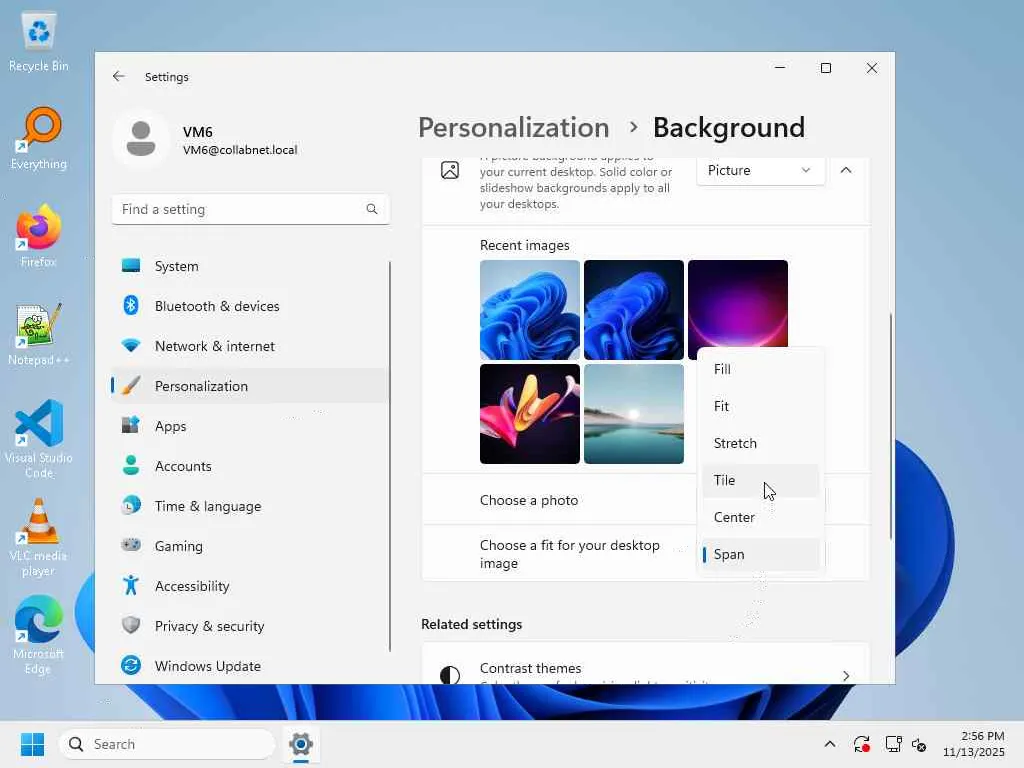1024x768 pixels.
Task: Click the contrast half-circle icon
Action: (449, 675)
